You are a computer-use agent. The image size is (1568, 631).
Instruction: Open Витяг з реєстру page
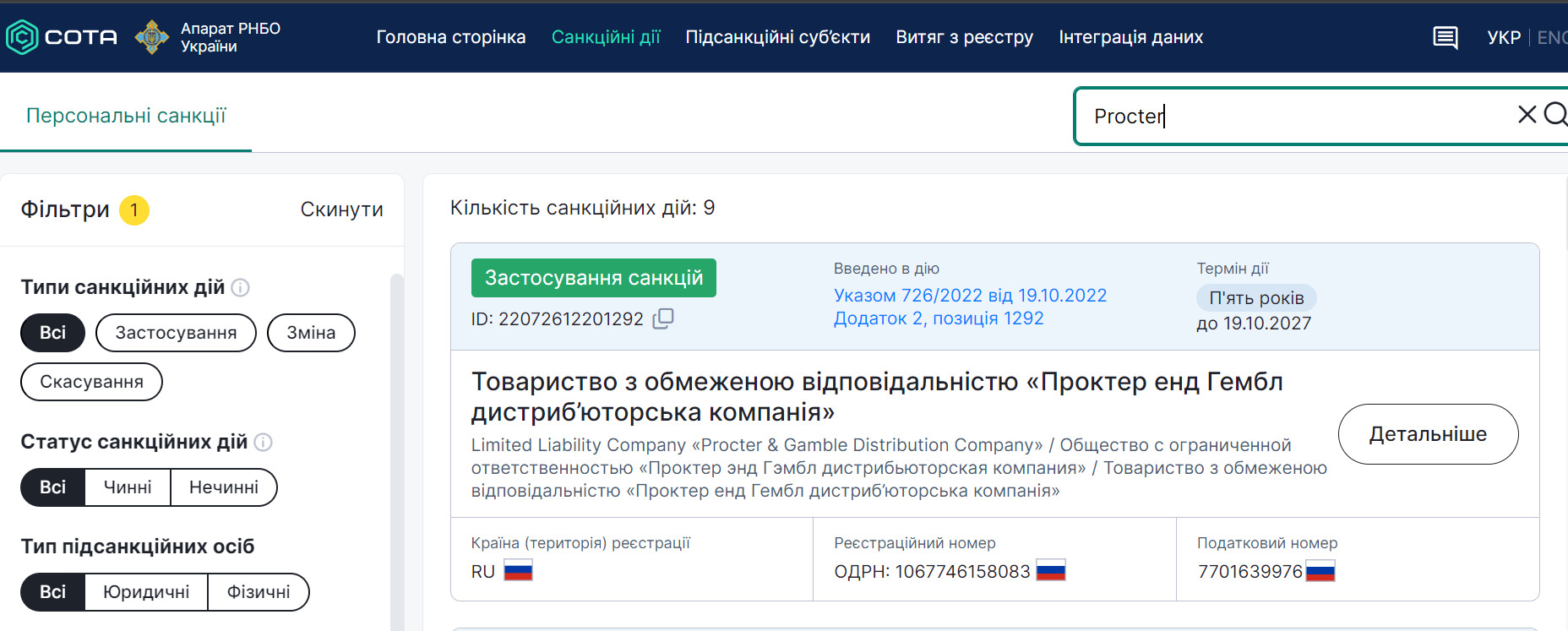[x=965, y=37]
